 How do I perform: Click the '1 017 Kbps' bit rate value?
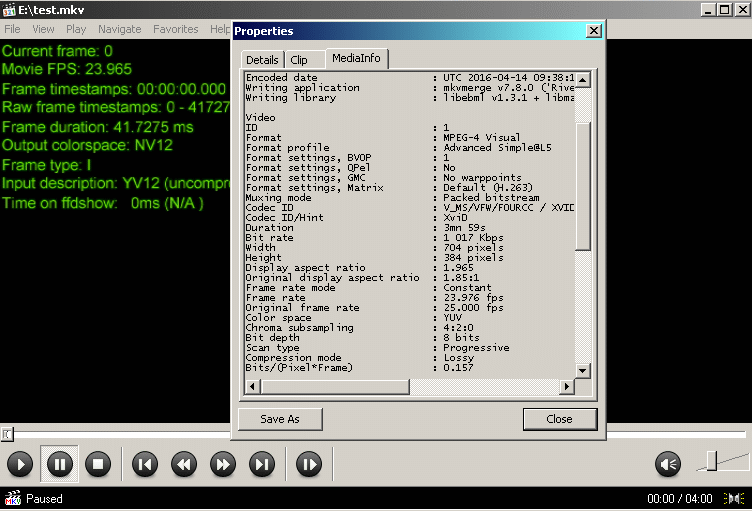(473, 238)
